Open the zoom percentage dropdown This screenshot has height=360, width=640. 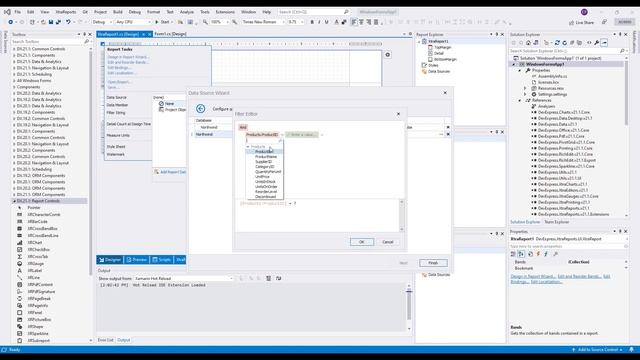(x=219, y=22)
